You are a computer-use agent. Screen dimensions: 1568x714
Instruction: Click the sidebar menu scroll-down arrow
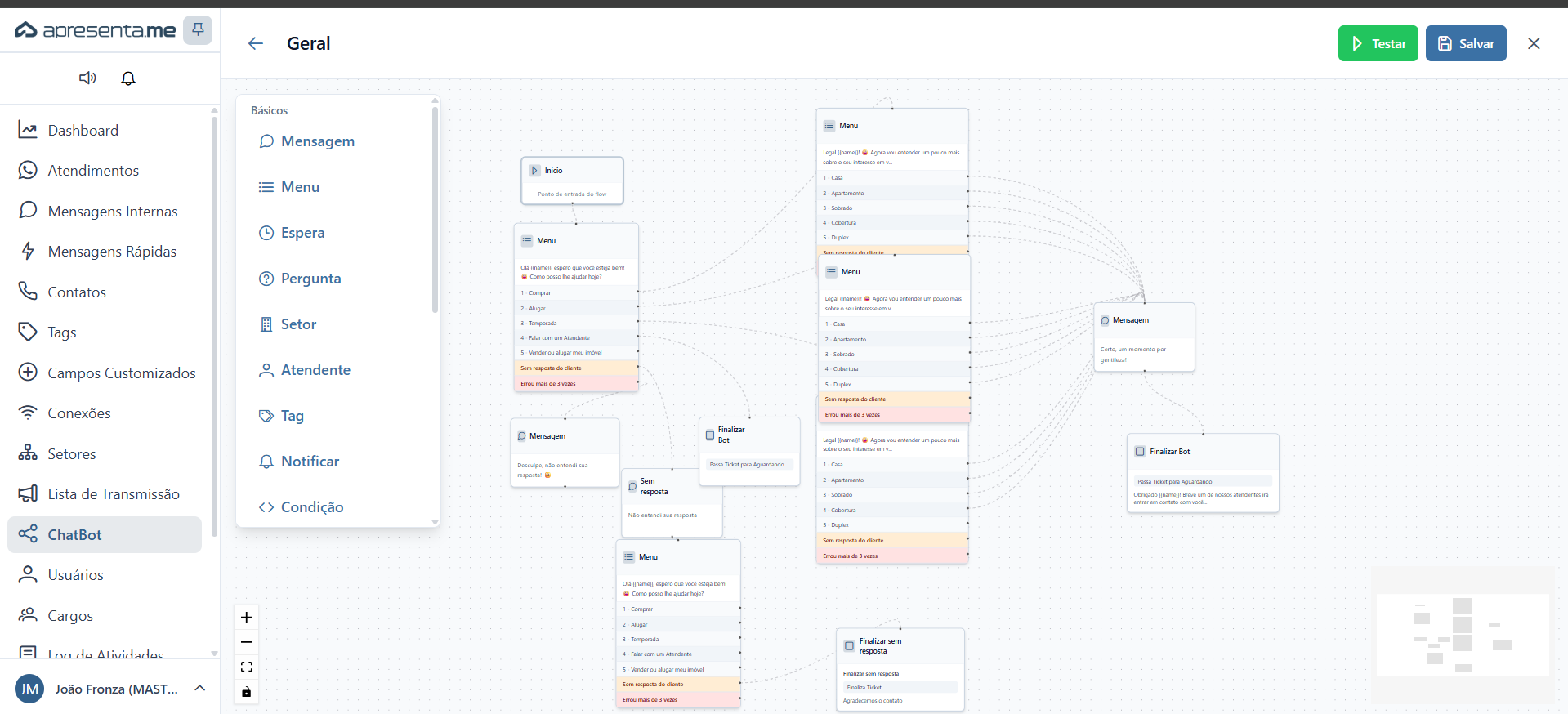(214, 653)
